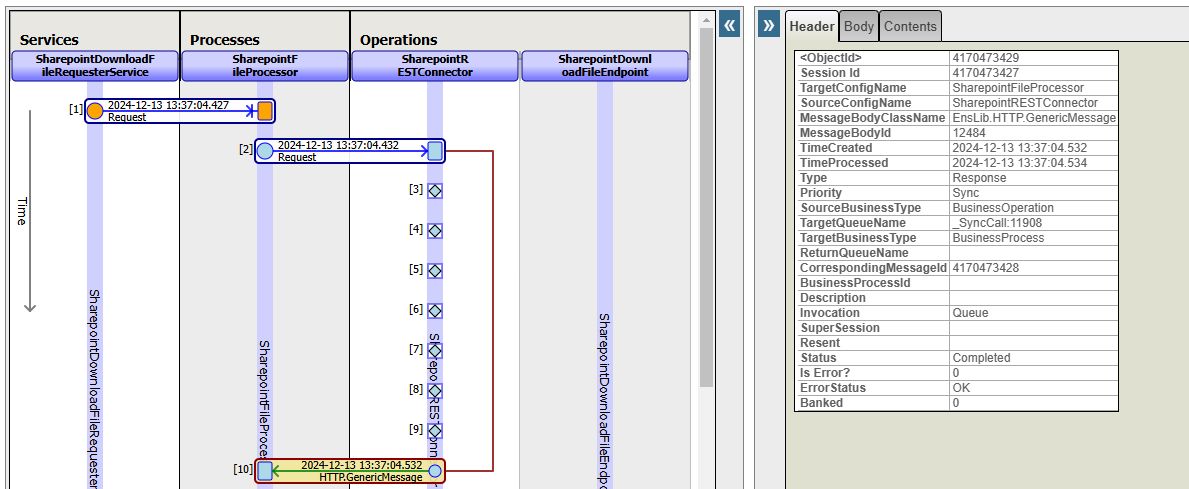Click the orange circle at message 1 start

click(x=95, y=111)
